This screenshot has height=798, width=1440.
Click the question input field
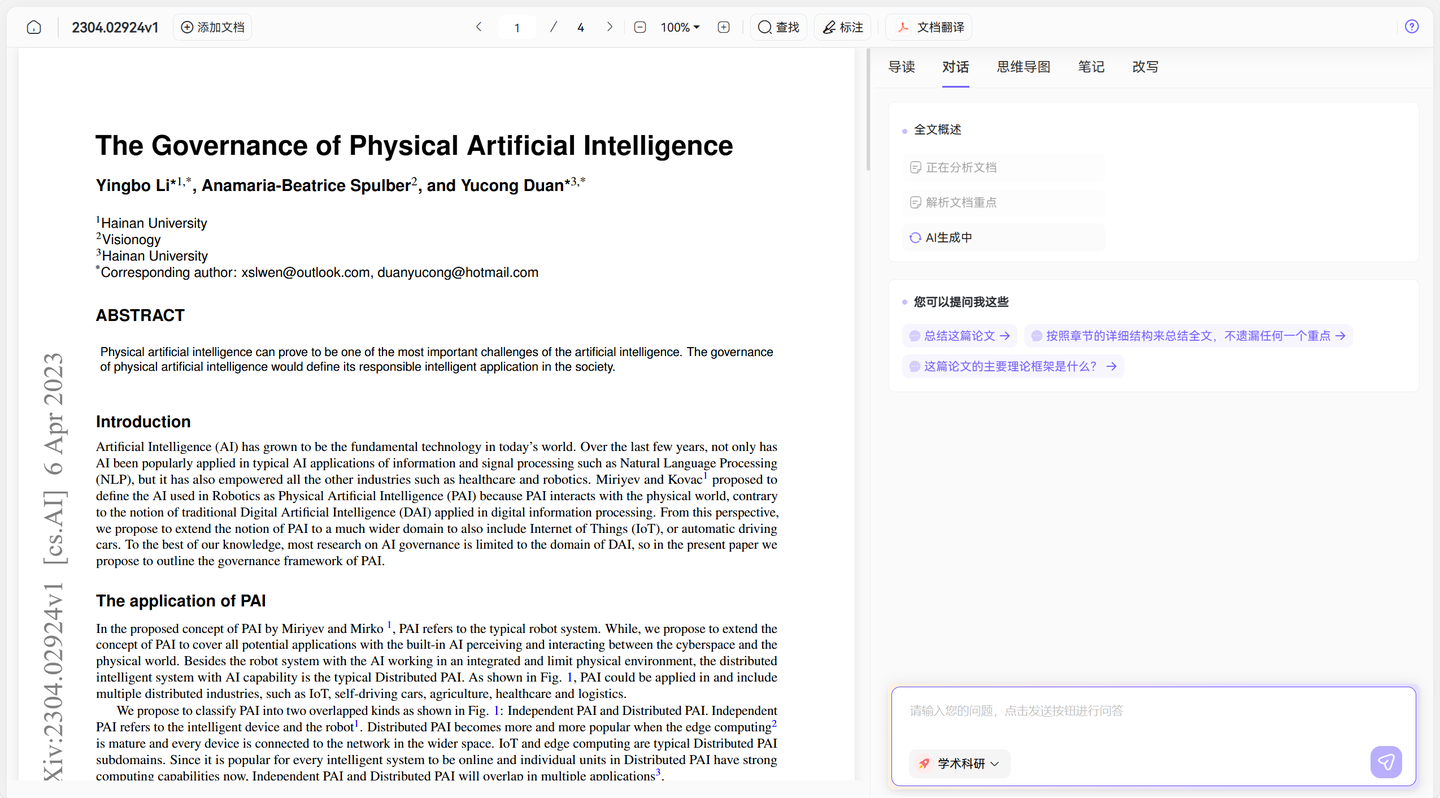click(1154, 711)
